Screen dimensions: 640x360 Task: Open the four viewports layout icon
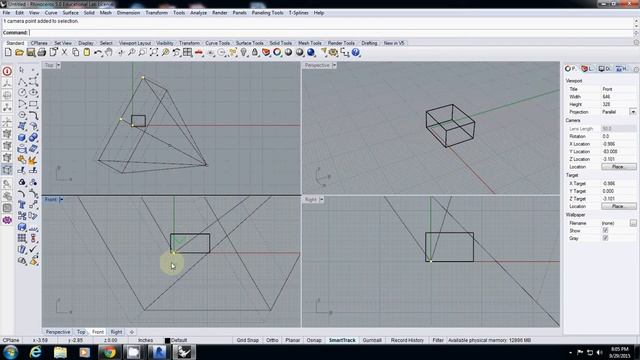point(188,52)
